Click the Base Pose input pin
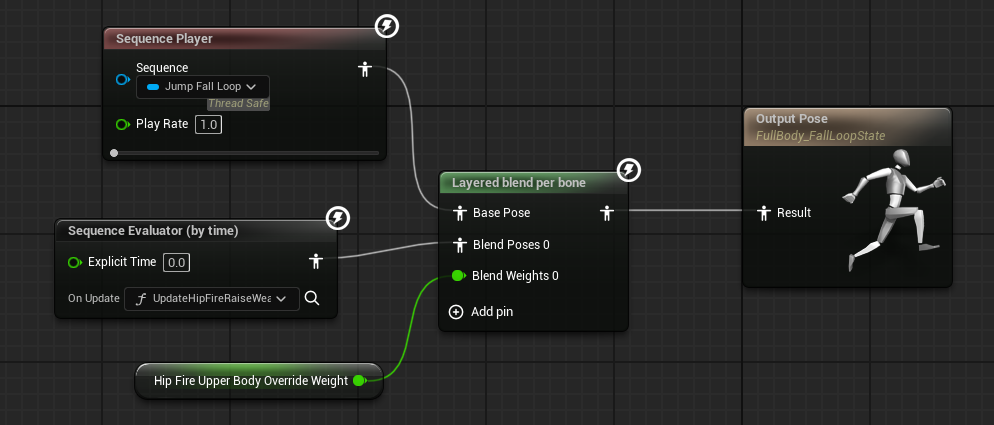This screenshot has height=425, width=994. 460,213
